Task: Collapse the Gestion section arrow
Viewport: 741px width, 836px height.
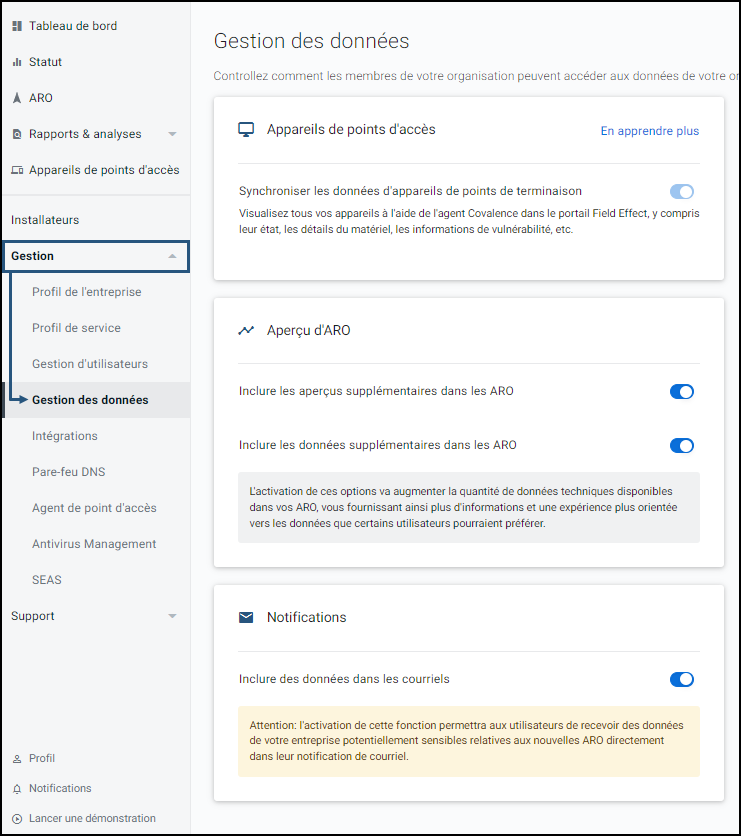Action: click(x=172, y=256)
